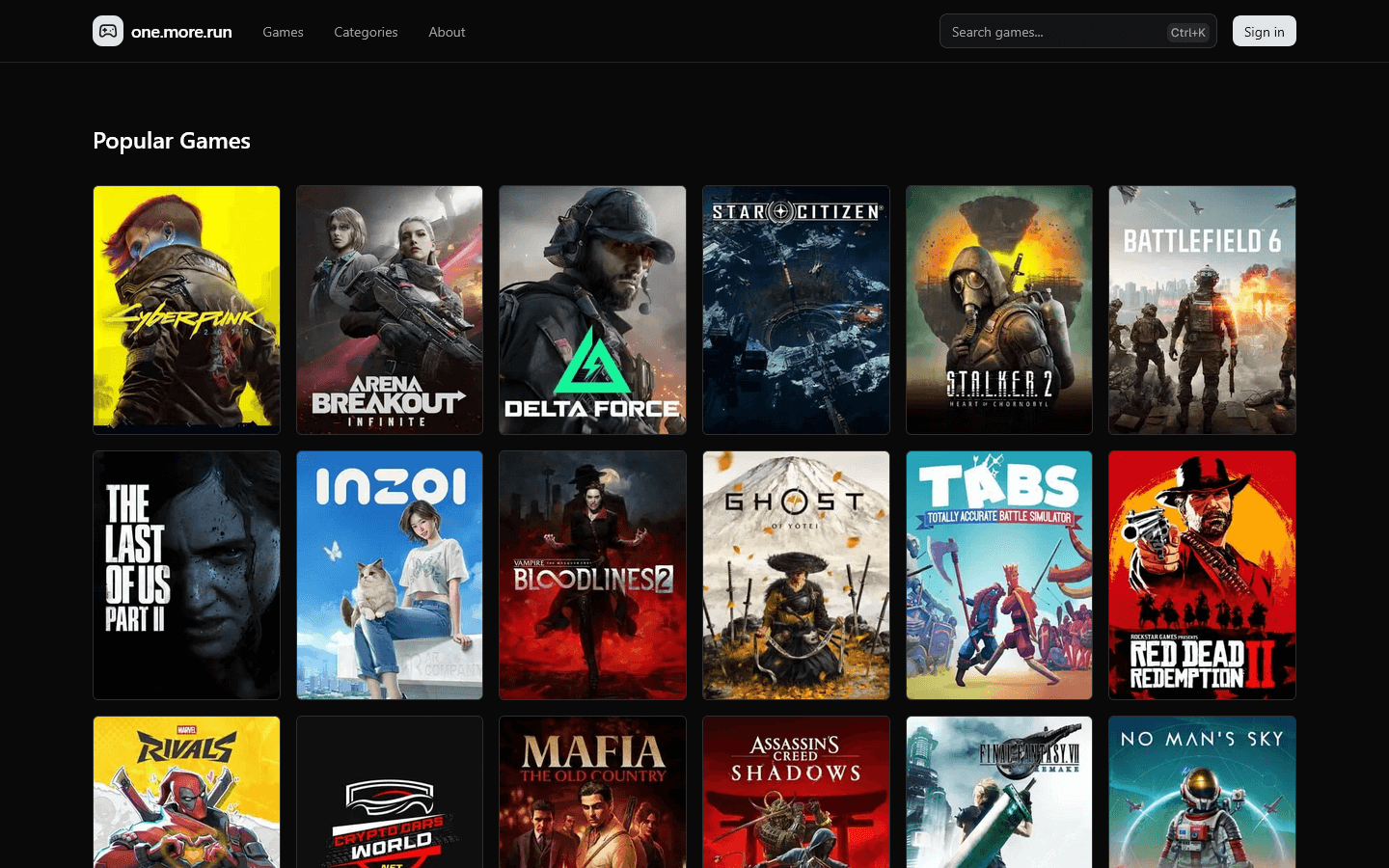Open the Cyberpunk 2077 game card
The width and height of the screenshot is (1389, 868).
[186, 310]
